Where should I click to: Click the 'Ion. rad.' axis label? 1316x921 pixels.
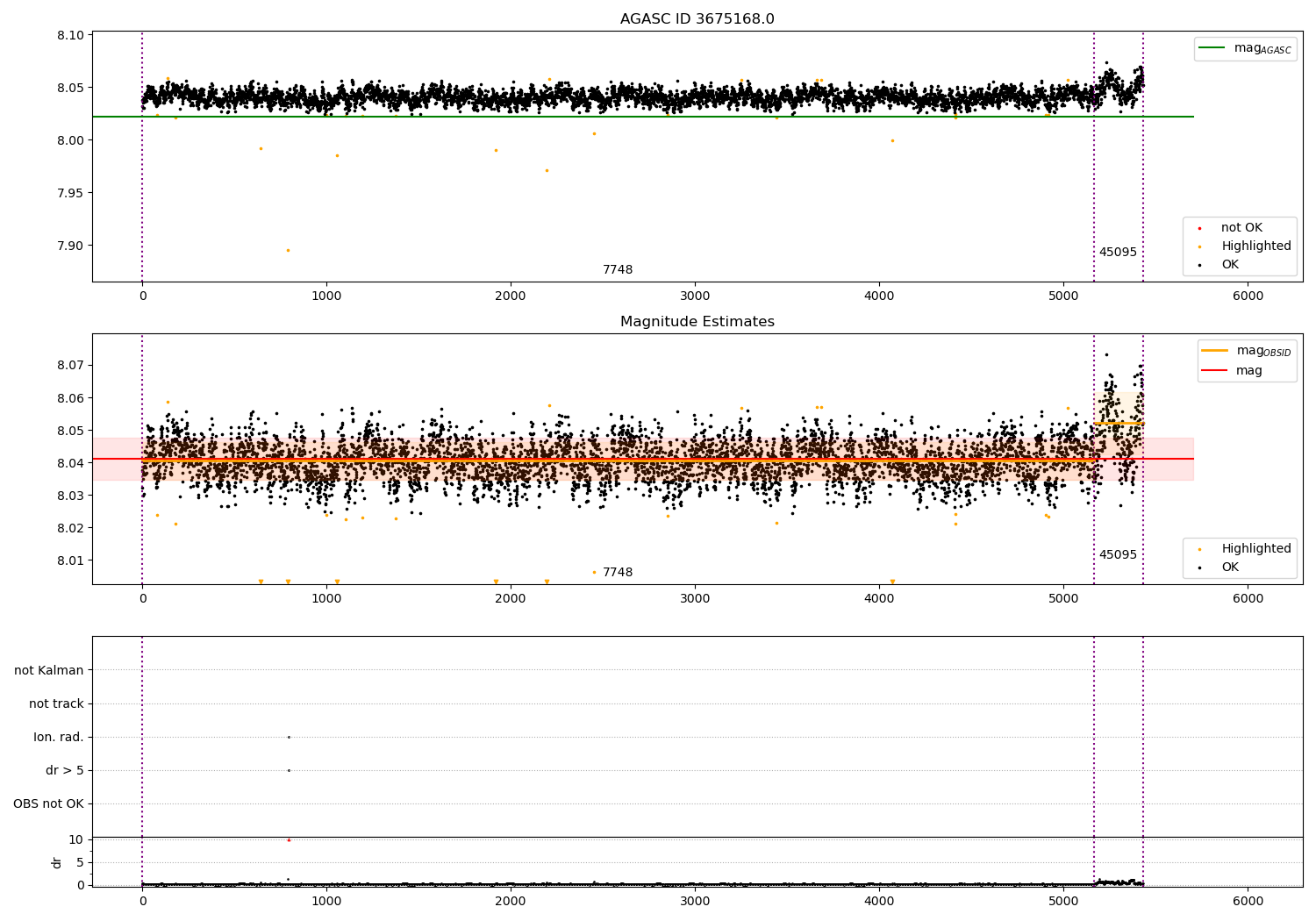click(59, 737)
